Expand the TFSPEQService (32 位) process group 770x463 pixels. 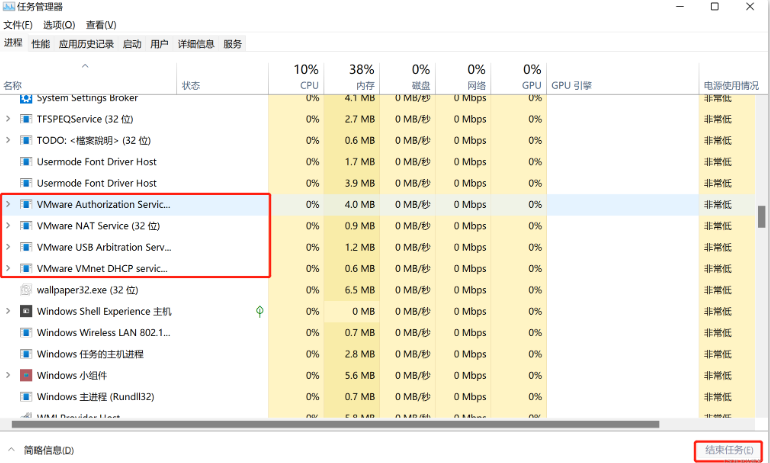[x=8, y=119]
